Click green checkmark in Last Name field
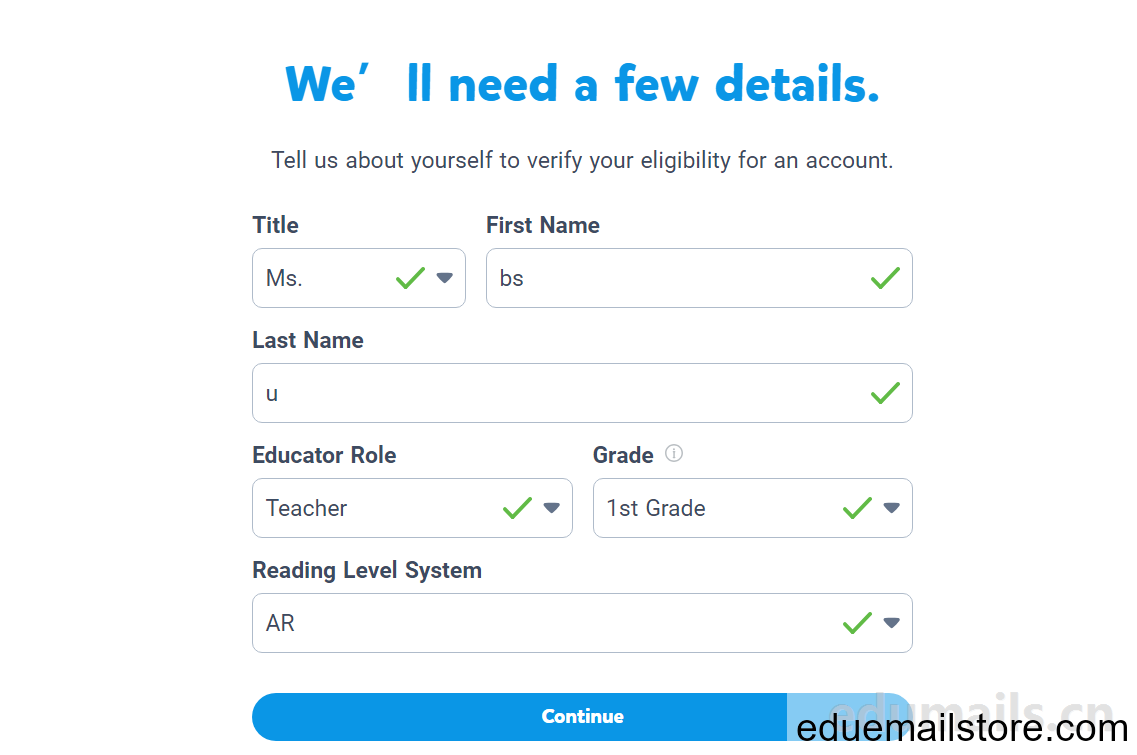This screenshot has height=755, width=1137. pyautogui.click(x=885, y=393)
